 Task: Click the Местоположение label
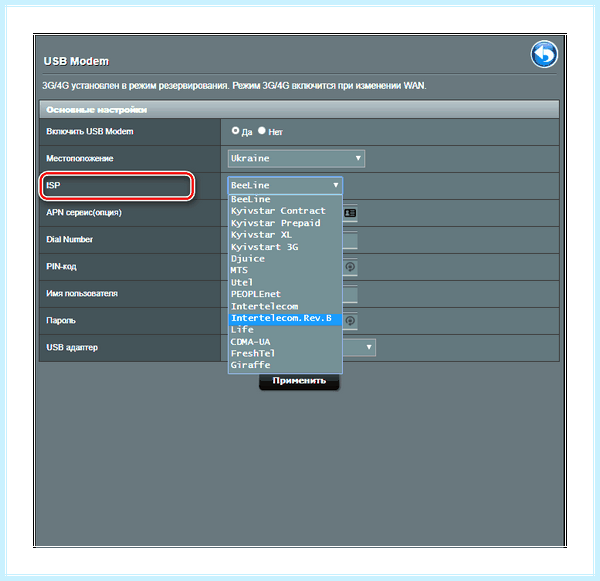coord(80,158)
